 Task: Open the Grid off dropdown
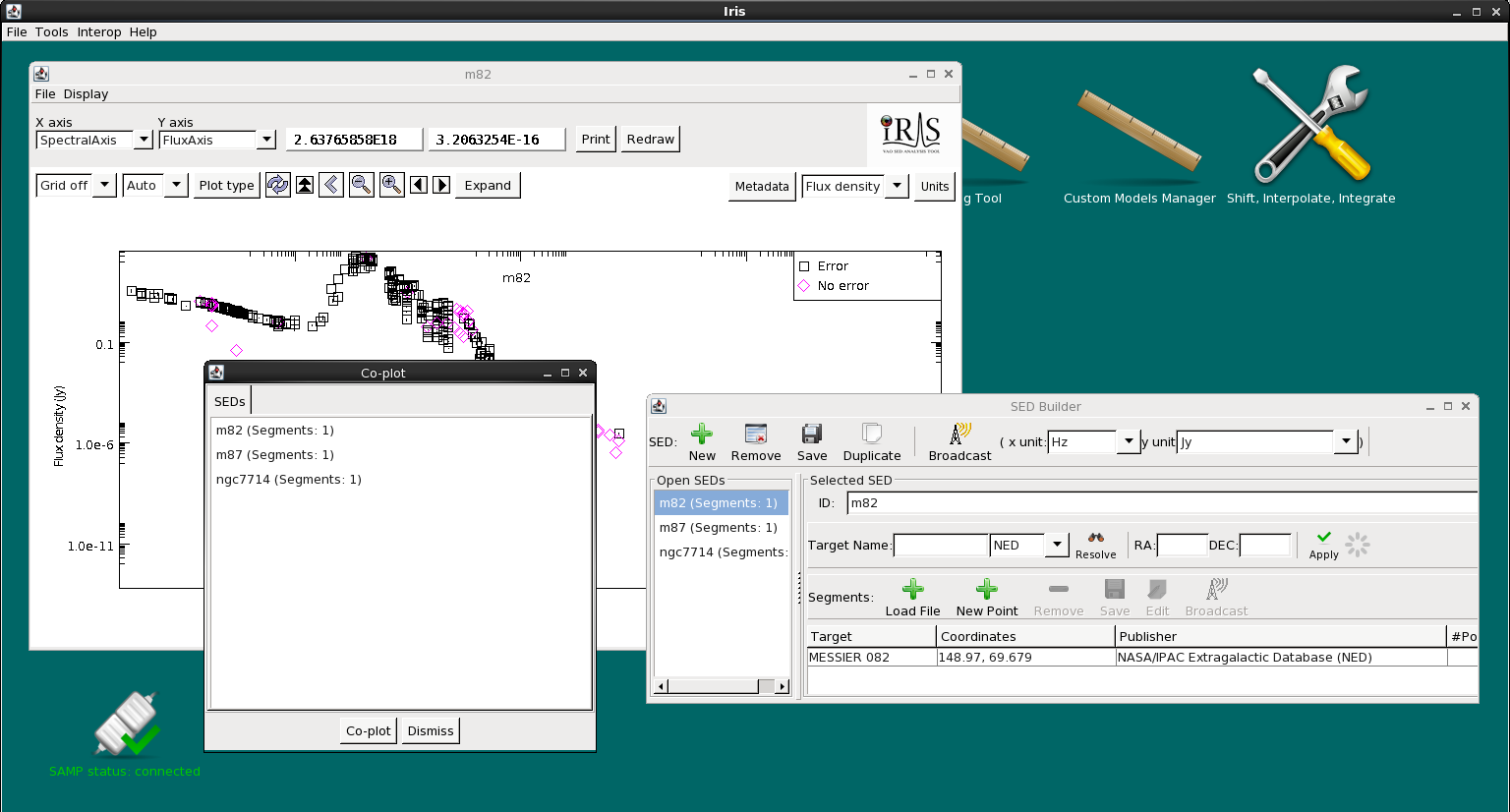[105, 185]
